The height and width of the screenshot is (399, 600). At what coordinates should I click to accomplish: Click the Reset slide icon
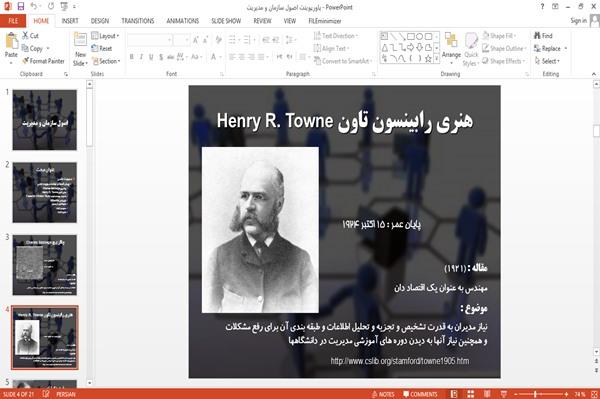click(95, 48)
